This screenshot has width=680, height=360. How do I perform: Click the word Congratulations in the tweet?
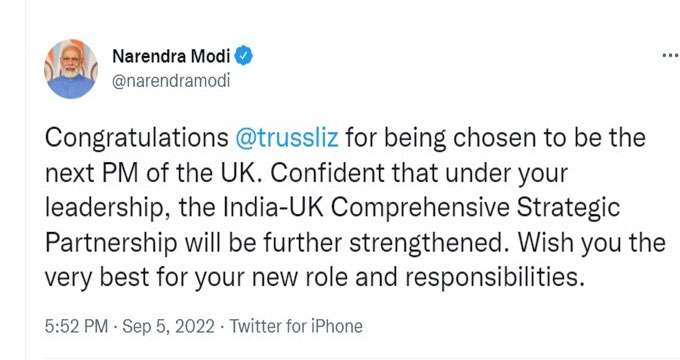[137, 139]
